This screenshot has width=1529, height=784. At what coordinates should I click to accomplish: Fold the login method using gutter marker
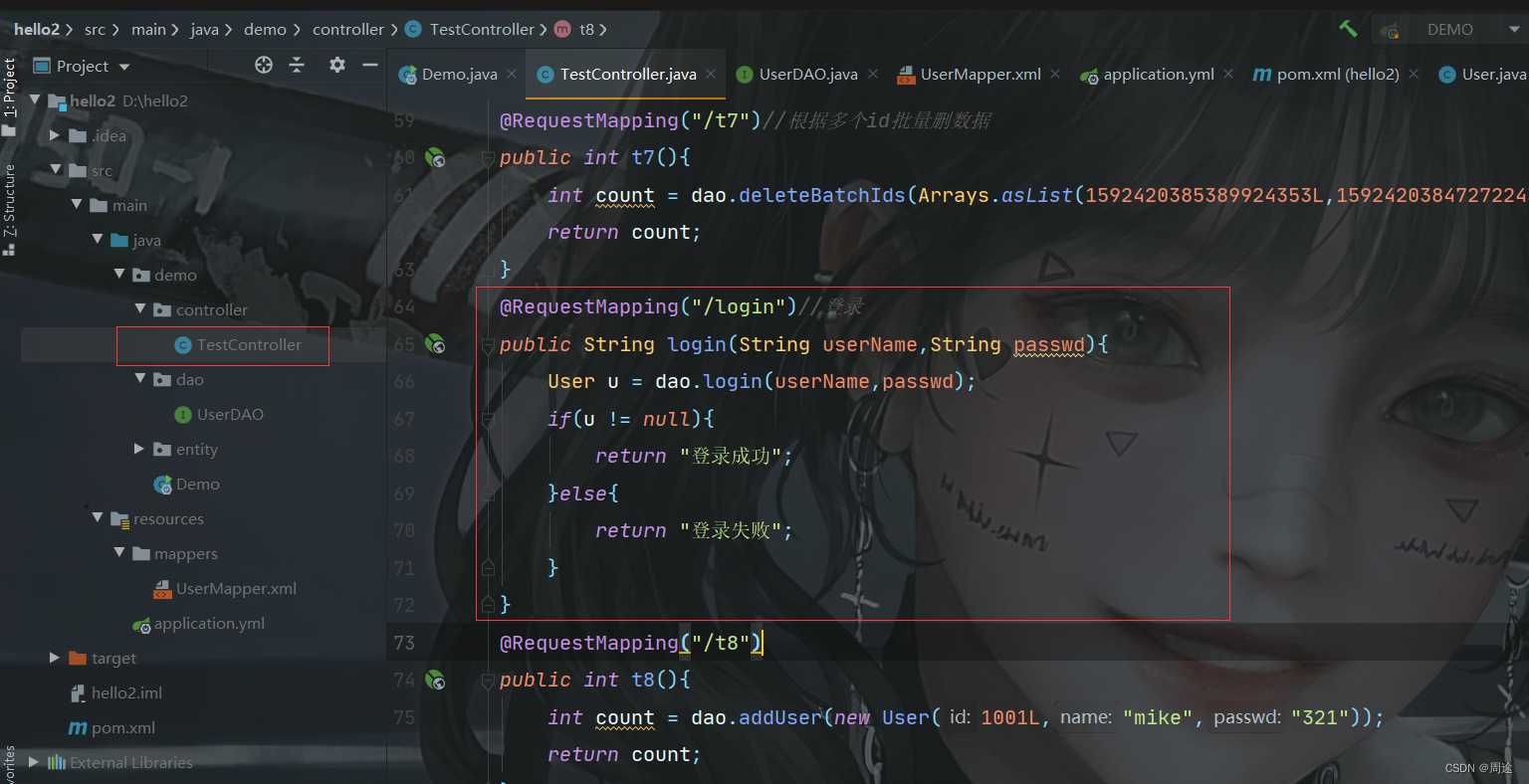[488, 344]
